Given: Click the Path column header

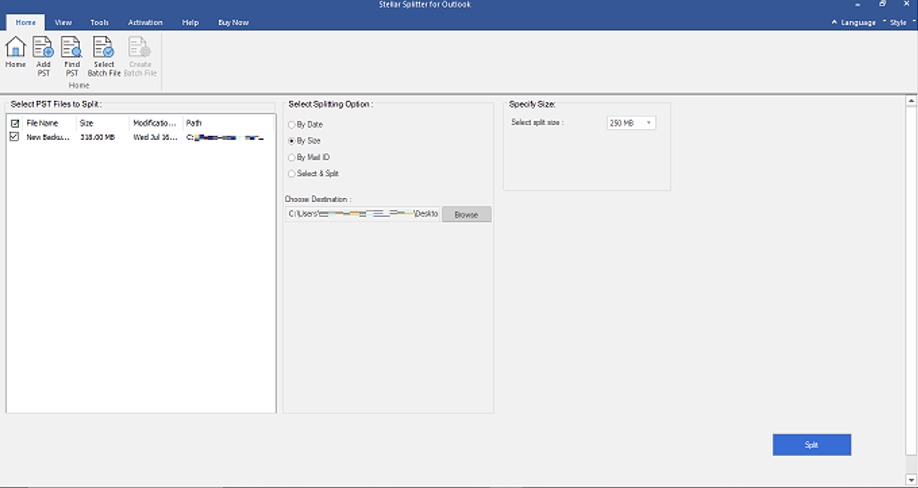Looking at the screenshot, I should 228,123.
